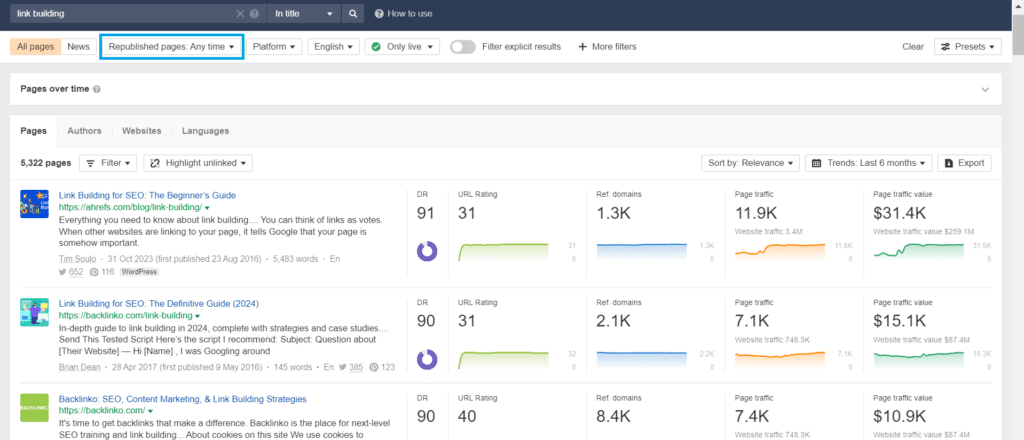
Task: Click the plus icon of More filters
Action: [x=583, y=47]
